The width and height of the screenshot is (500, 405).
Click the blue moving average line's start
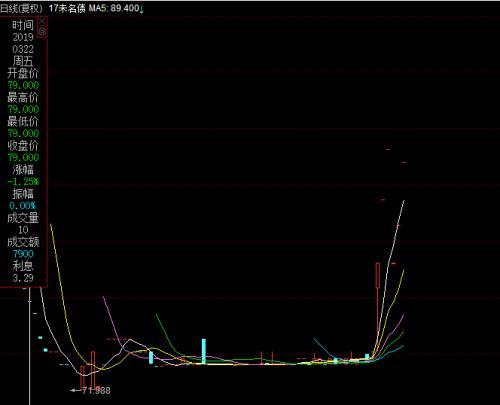[314, 339]
